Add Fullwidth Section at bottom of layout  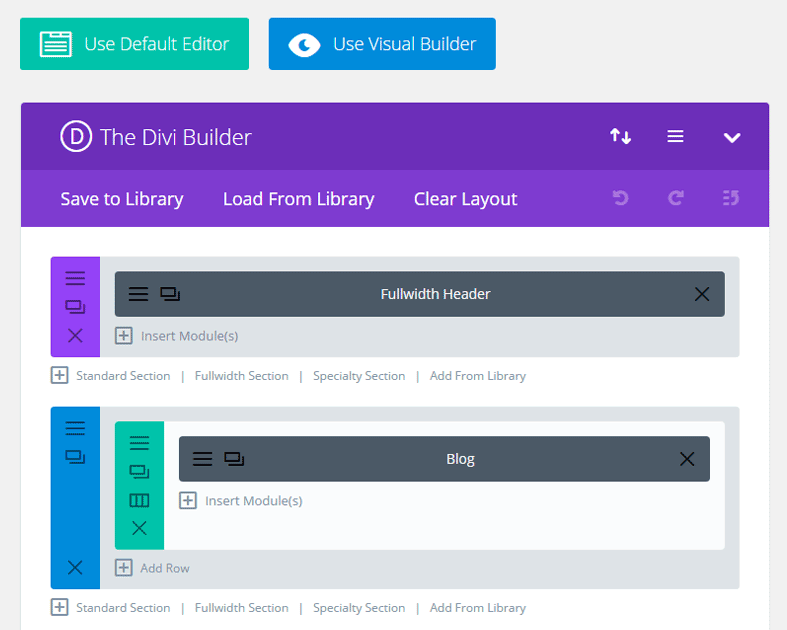pyautogui.click(x=241, y=608)
